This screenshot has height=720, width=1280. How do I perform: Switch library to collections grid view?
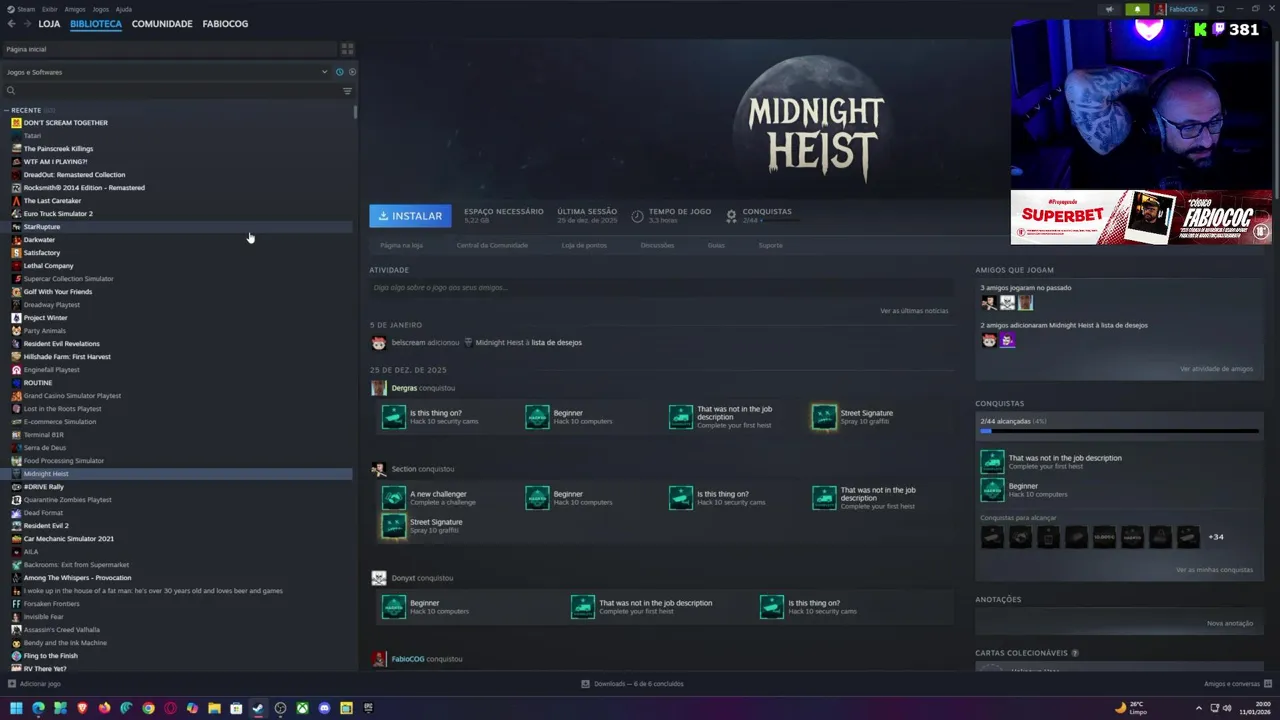[x=347, y=49]
